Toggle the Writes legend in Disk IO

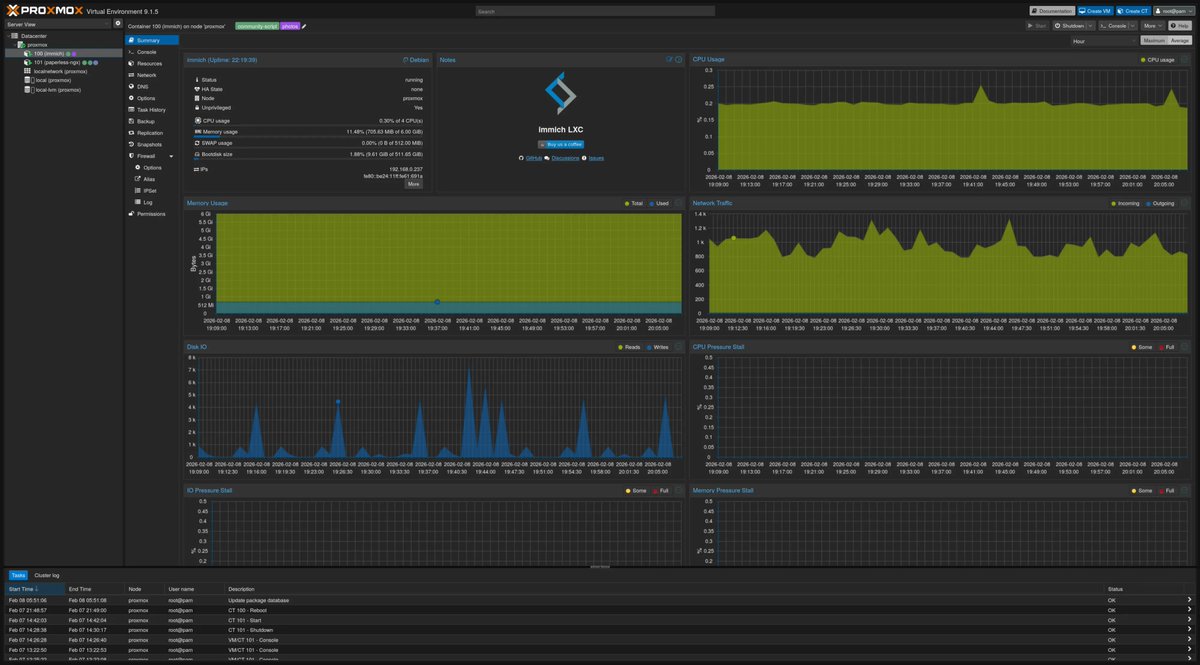(x=658, y=347)
